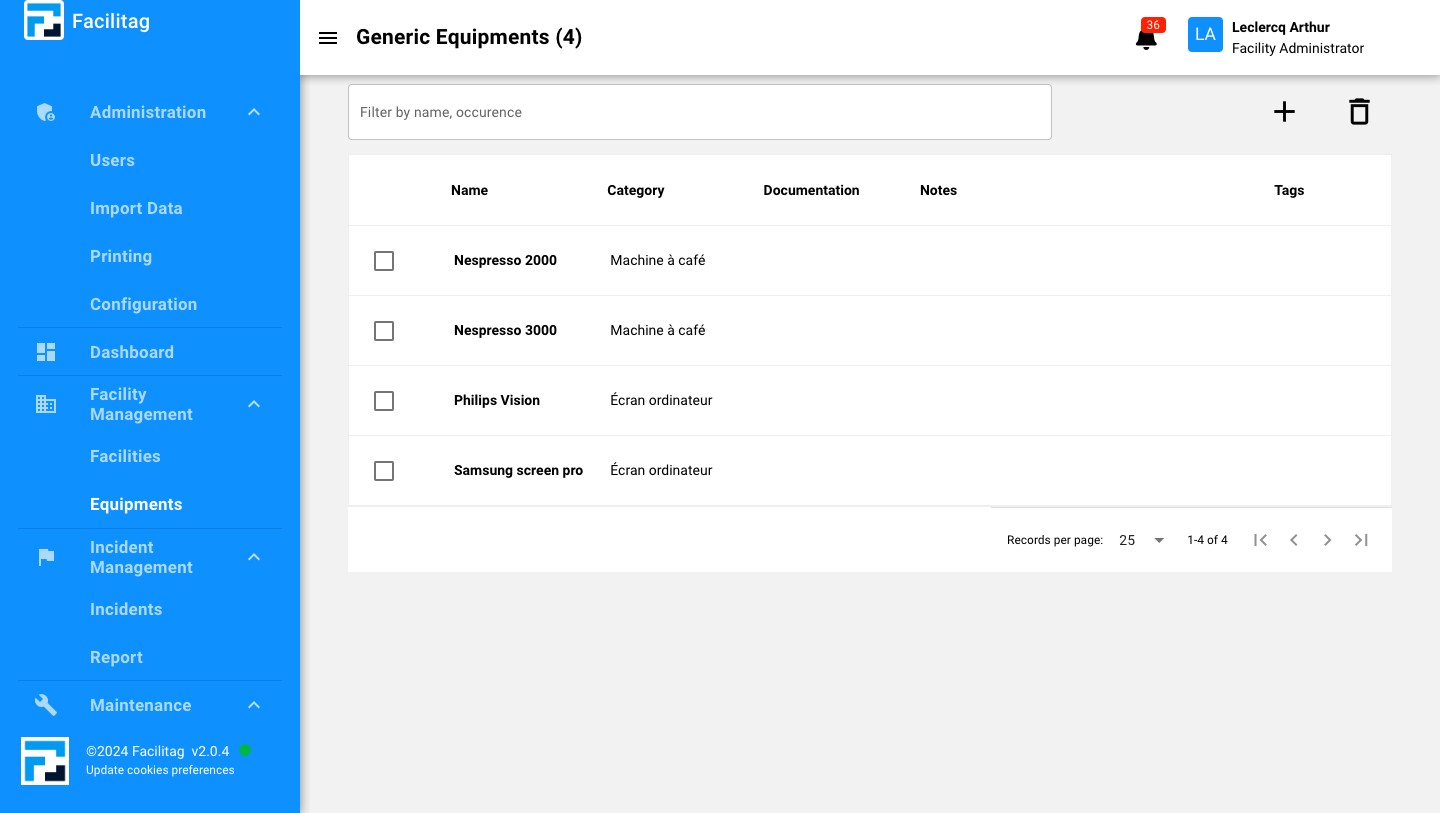Open the Nespresso 3000 equipment entry
Viewport: 1440px width, 813px height.
point(505,330)
